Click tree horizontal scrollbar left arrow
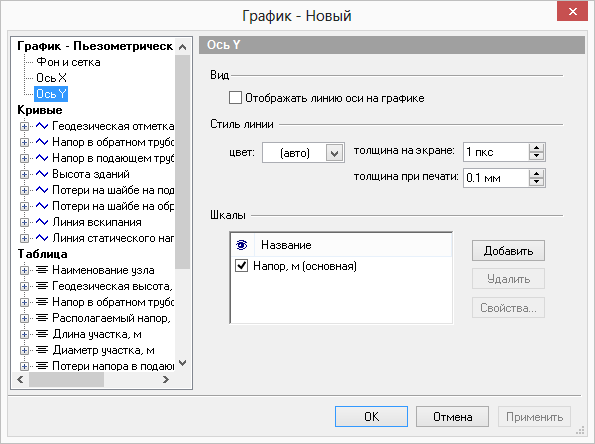This screenshot has height=444, width=595. [20, 379]
